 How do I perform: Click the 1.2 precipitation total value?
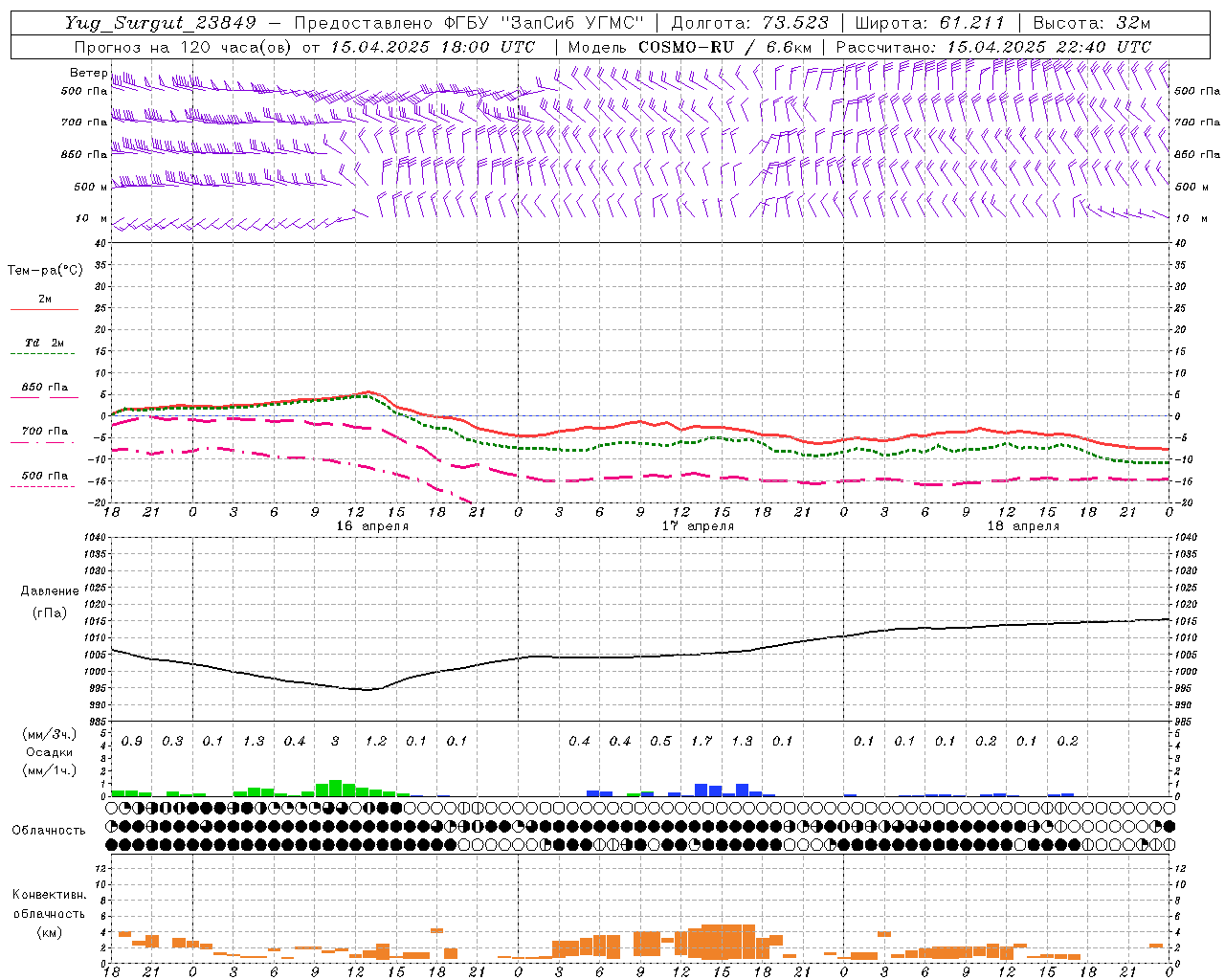pyautogui.click(x=376, y=741)
